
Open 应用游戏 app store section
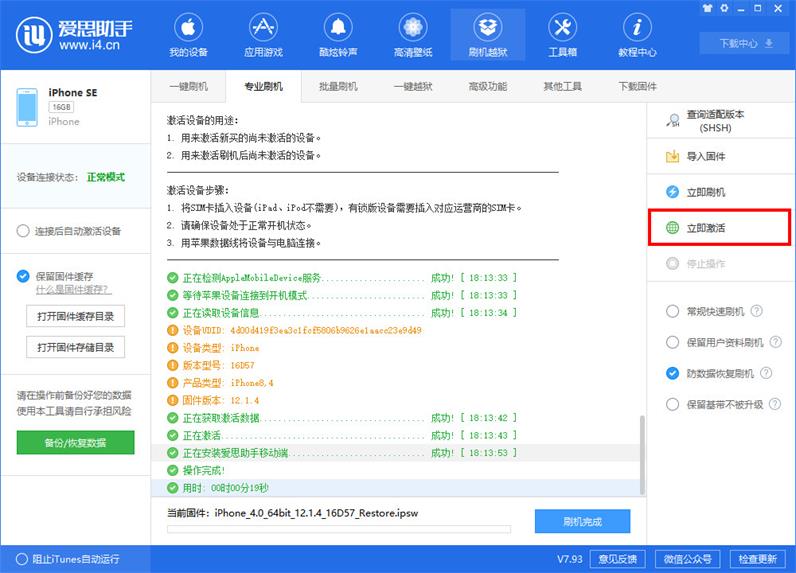pos(263,36)
